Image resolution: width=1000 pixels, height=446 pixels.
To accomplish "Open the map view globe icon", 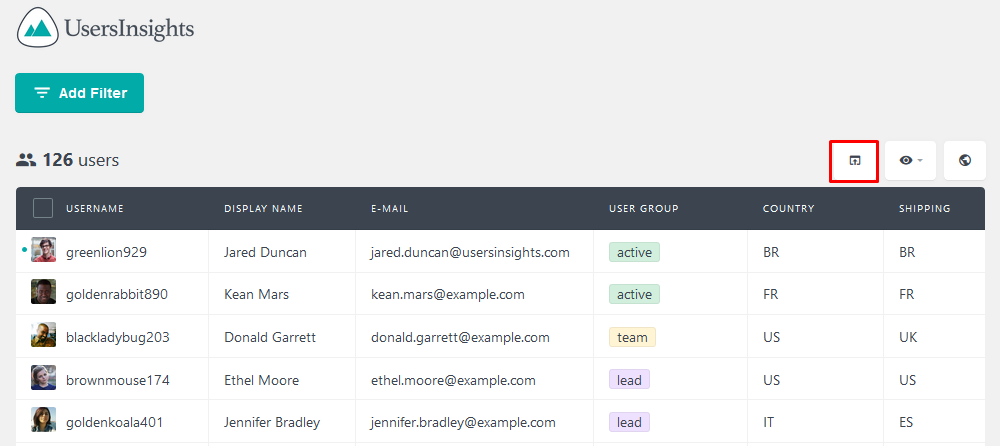I will (965, 161).
